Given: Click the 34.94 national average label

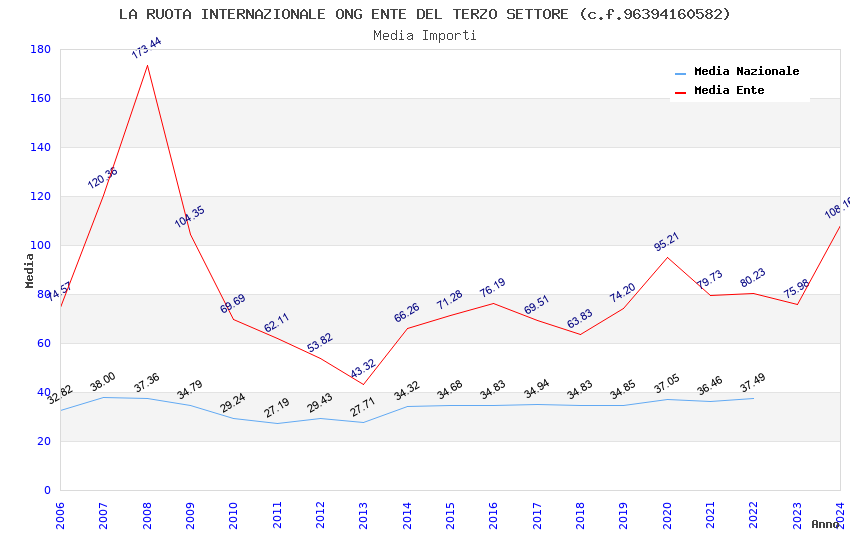Looking at the screenshot, I should pyautogui.click(x=537, y=389).
